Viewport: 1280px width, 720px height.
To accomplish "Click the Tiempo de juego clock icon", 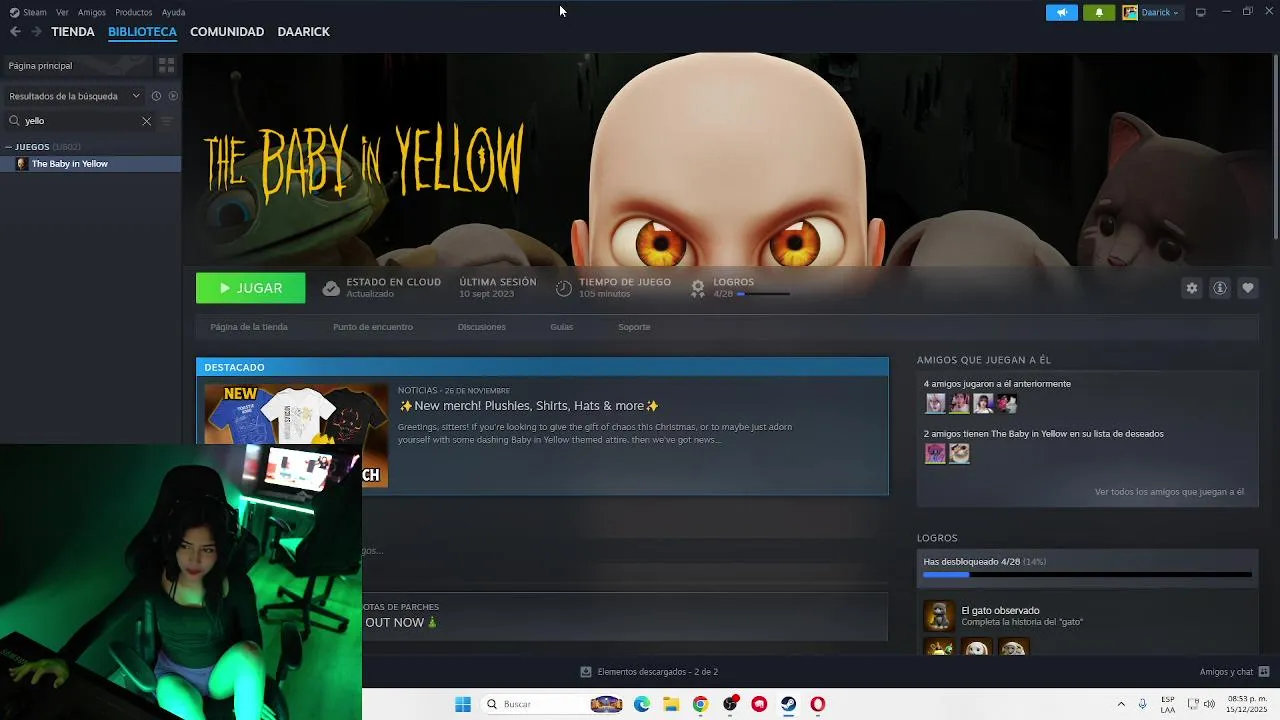I will (x=564, y=288).
